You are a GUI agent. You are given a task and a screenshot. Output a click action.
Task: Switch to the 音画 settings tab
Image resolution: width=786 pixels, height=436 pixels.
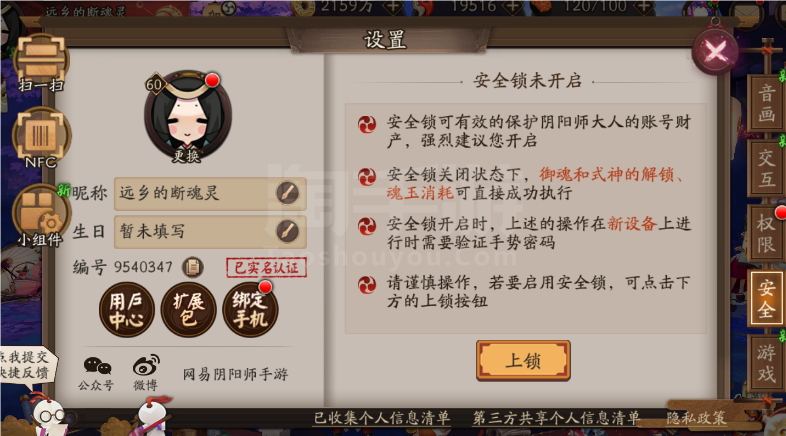766,104
